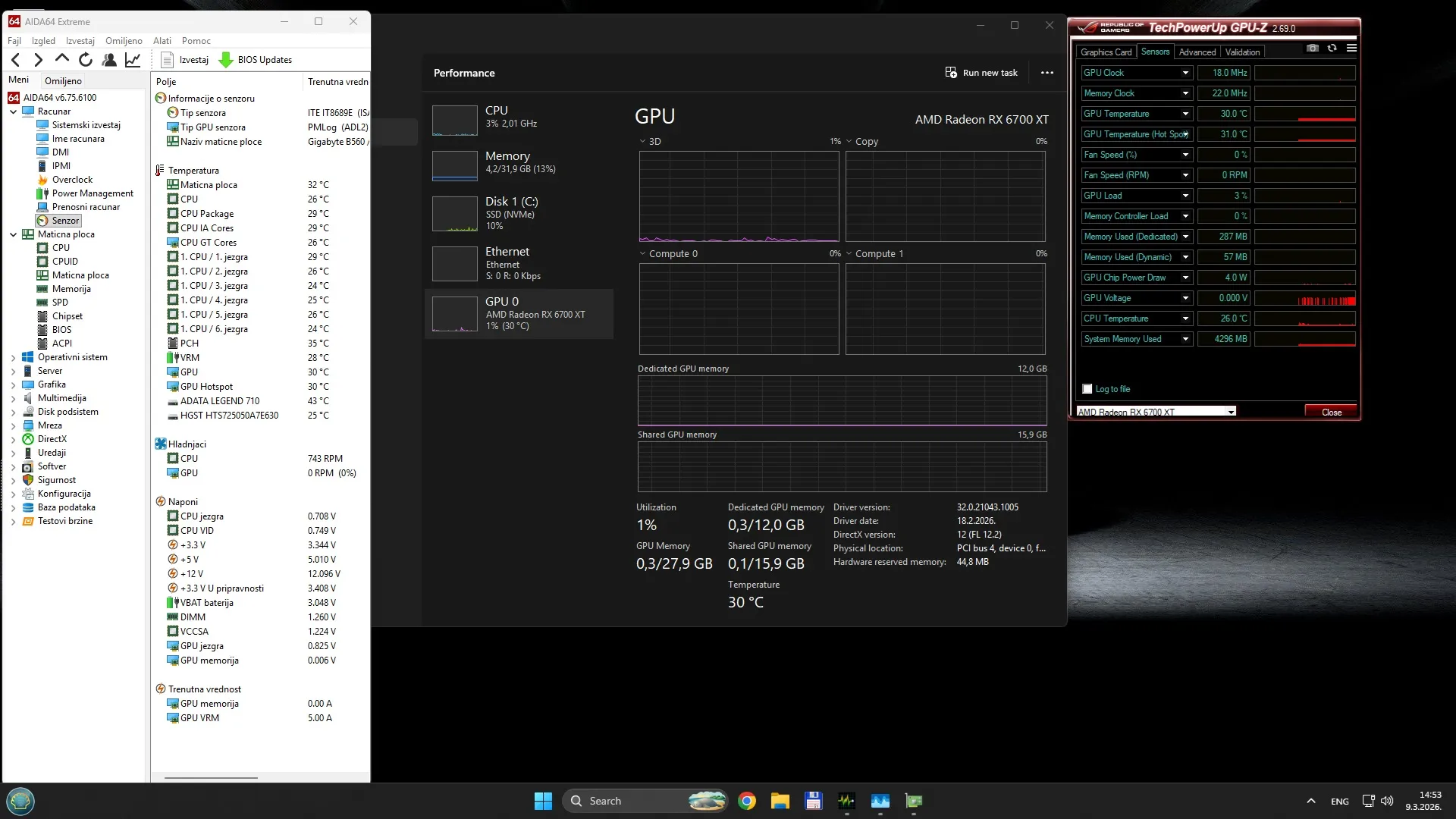Click the AIDA64 user manage icon
Image resolution: width=1456 pixels, height=819 pixels.
click(x=109, y=60)
